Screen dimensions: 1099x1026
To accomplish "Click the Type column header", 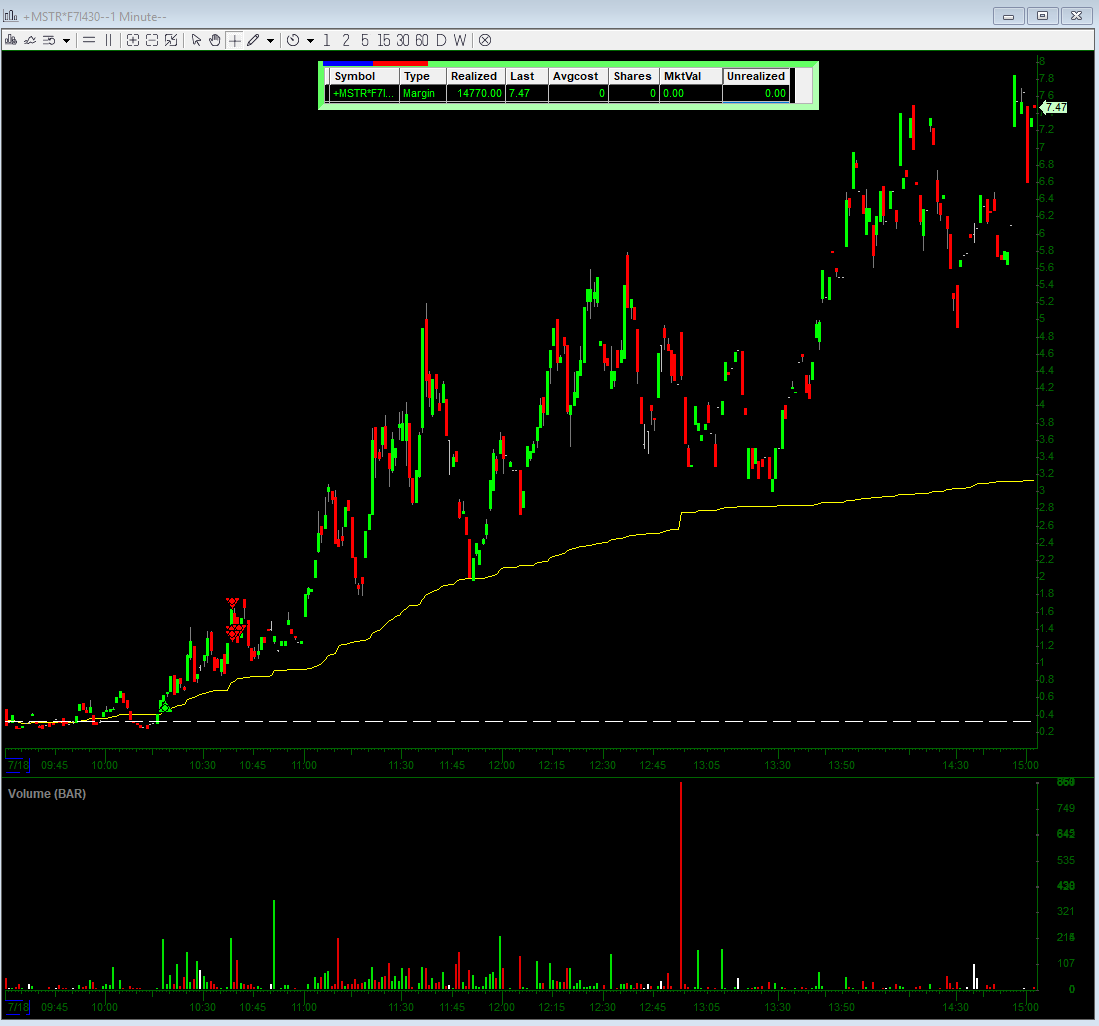I will tap(423, 76).
